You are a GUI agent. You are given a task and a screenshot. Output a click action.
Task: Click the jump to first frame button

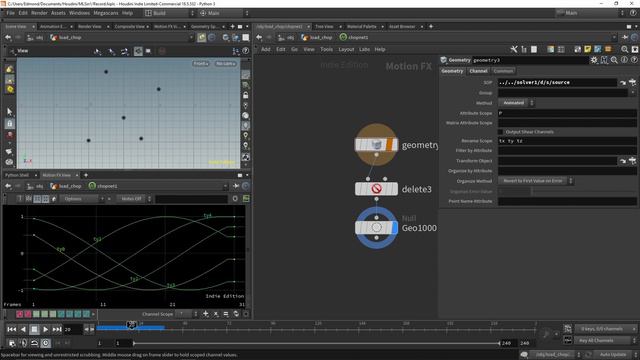point(11,329)
